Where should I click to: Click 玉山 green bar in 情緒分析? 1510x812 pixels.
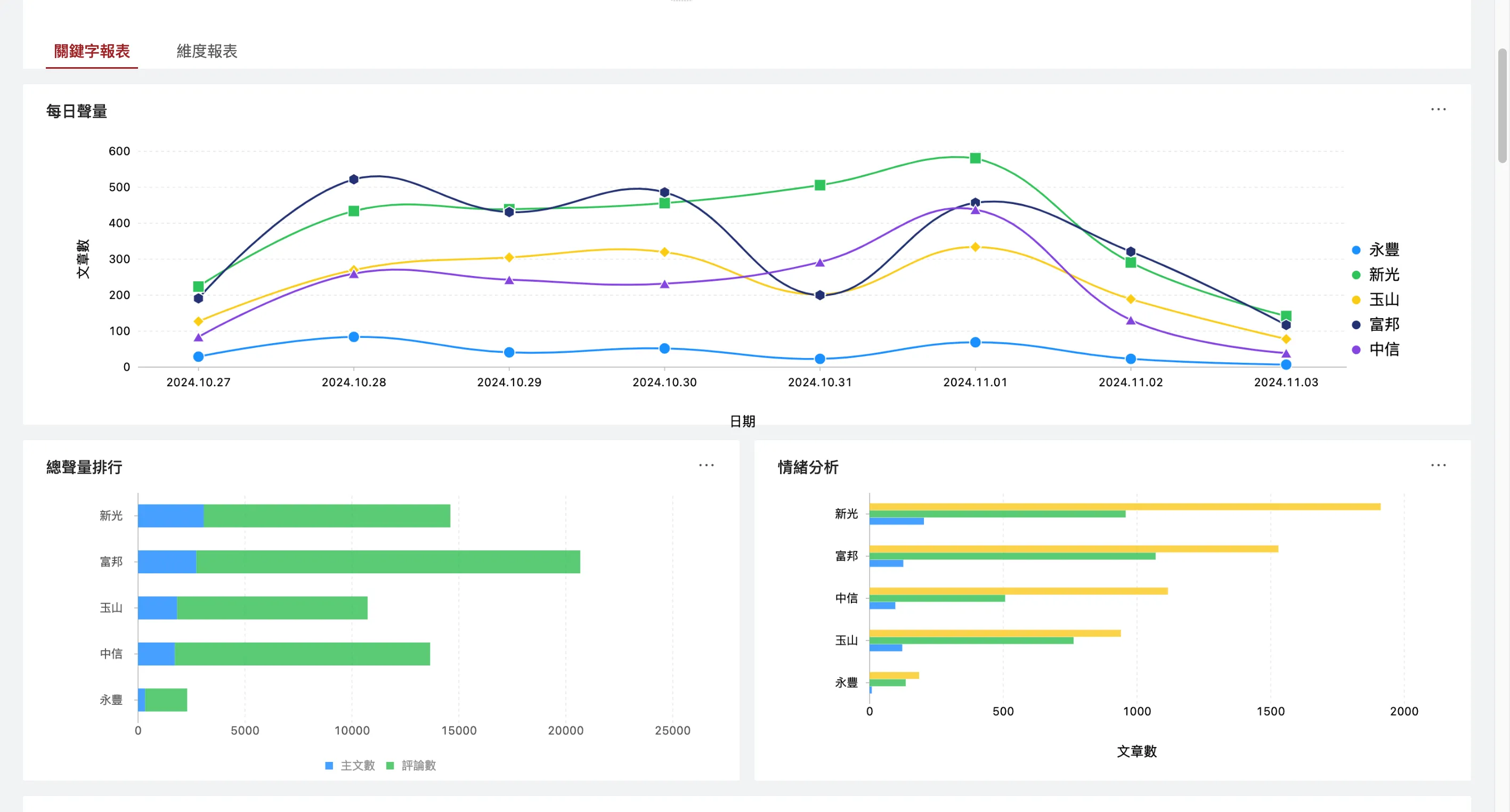(x=971, y=641)
